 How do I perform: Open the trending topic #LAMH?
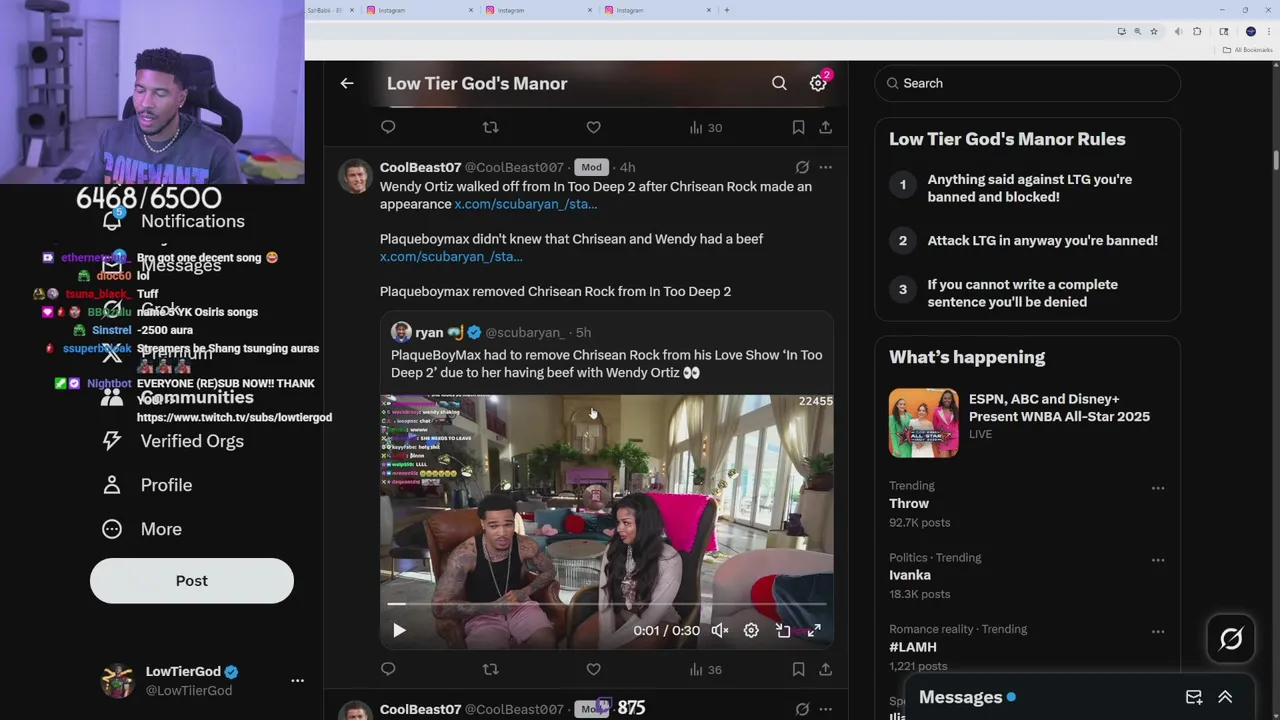[913, 647]
